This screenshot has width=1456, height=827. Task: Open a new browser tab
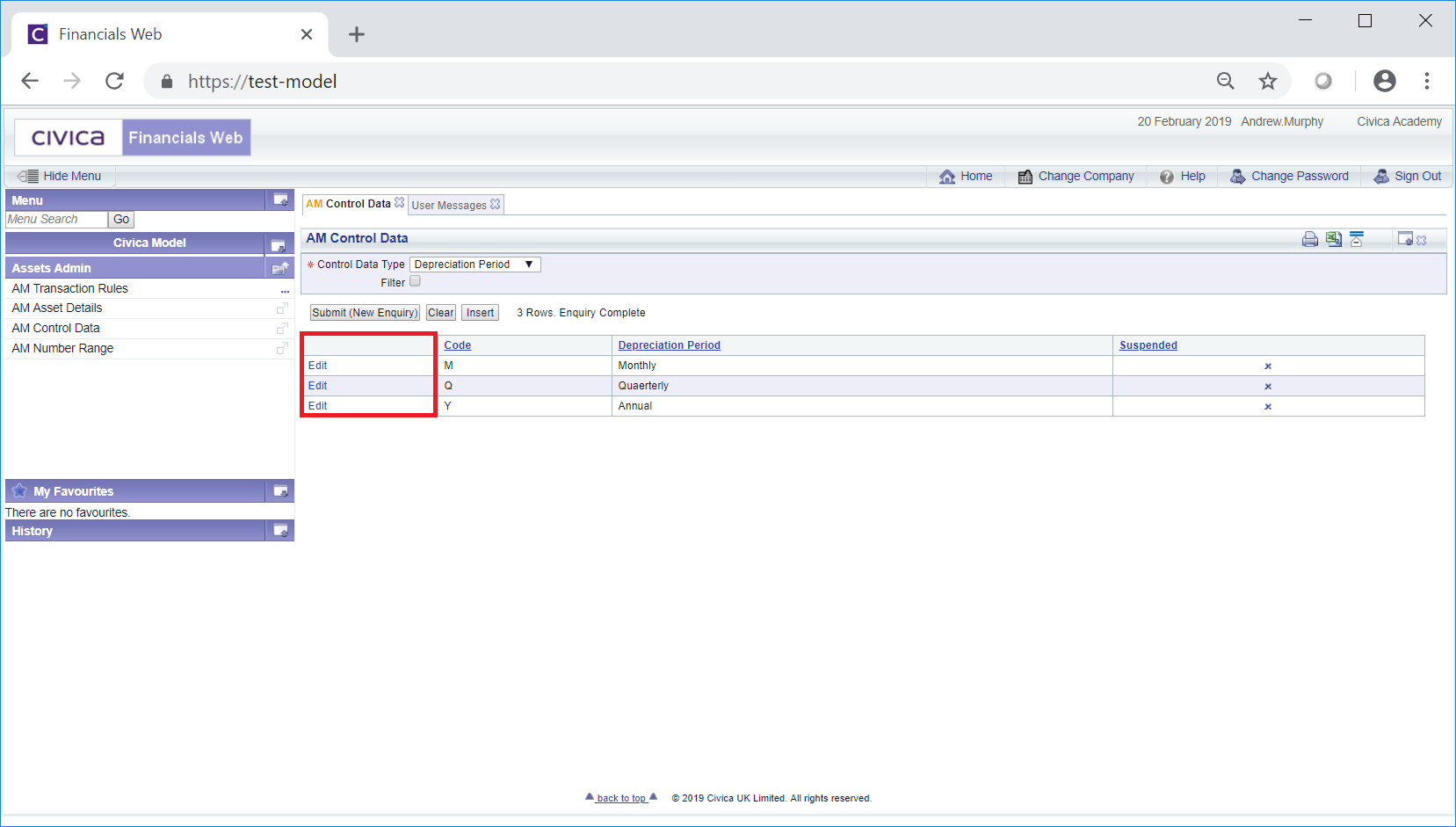(x=356, y=34)
